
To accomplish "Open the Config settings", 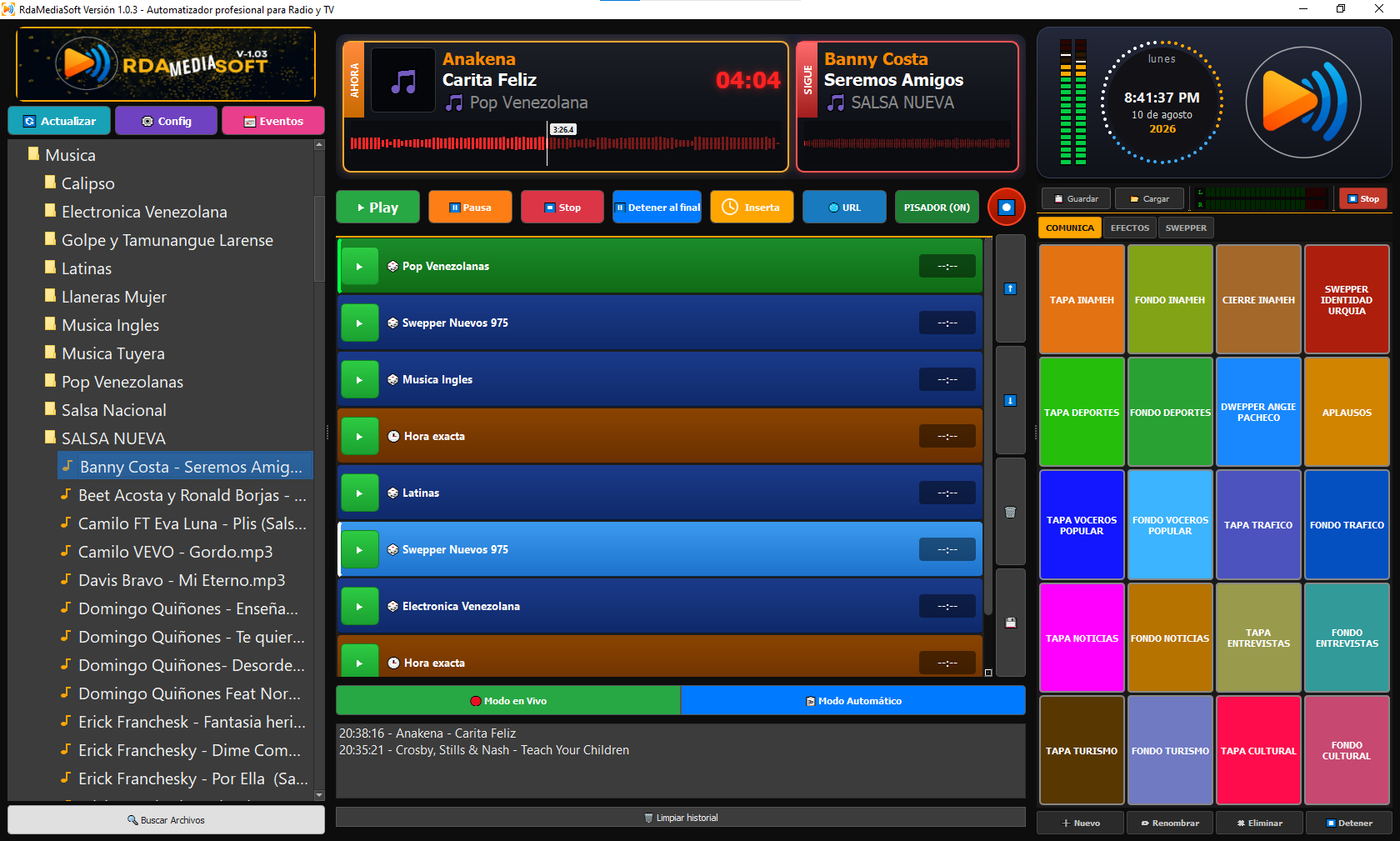I will click(167, 121).
